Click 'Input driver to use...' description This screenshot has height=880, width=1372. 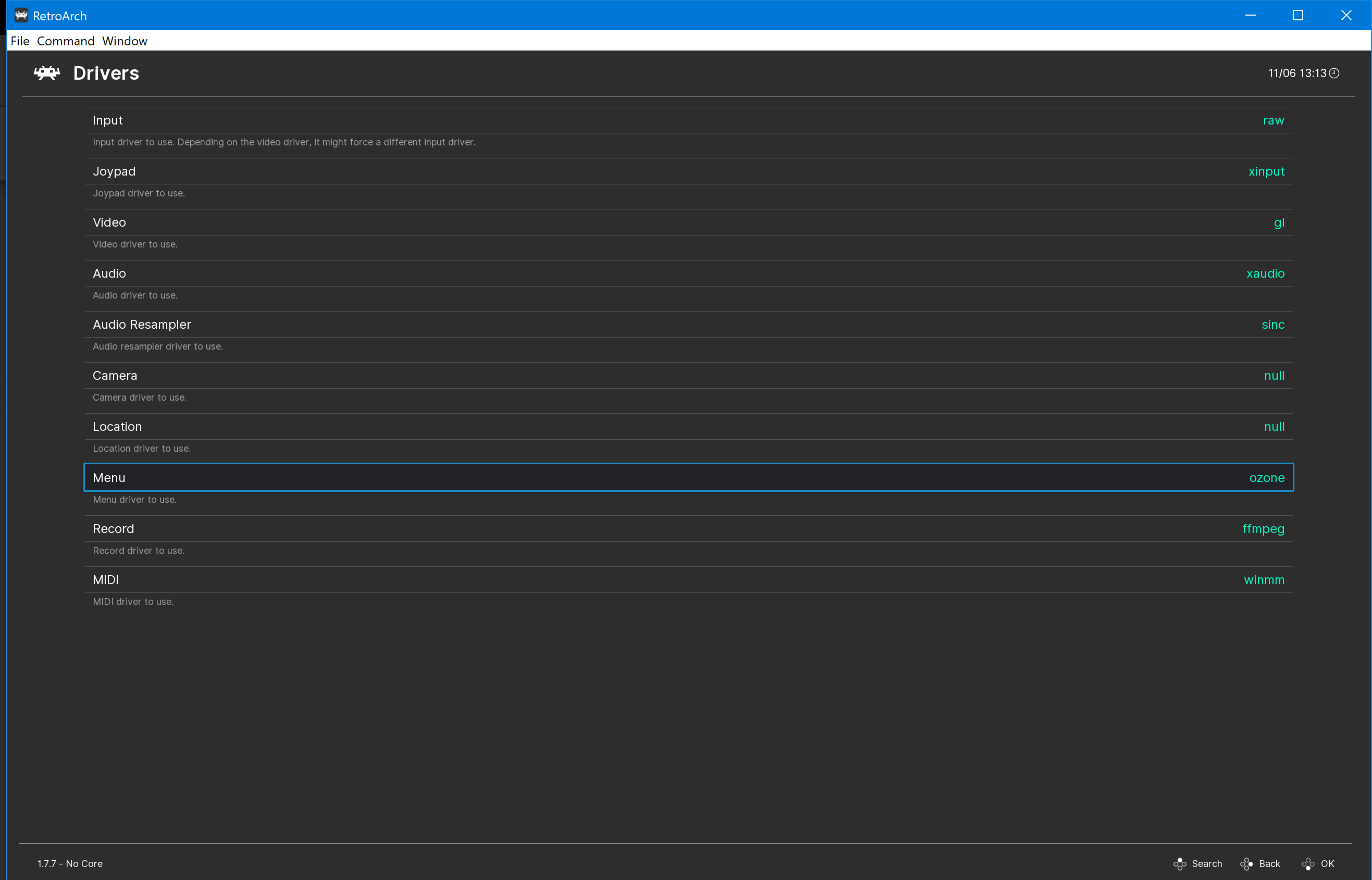point(284,142)
